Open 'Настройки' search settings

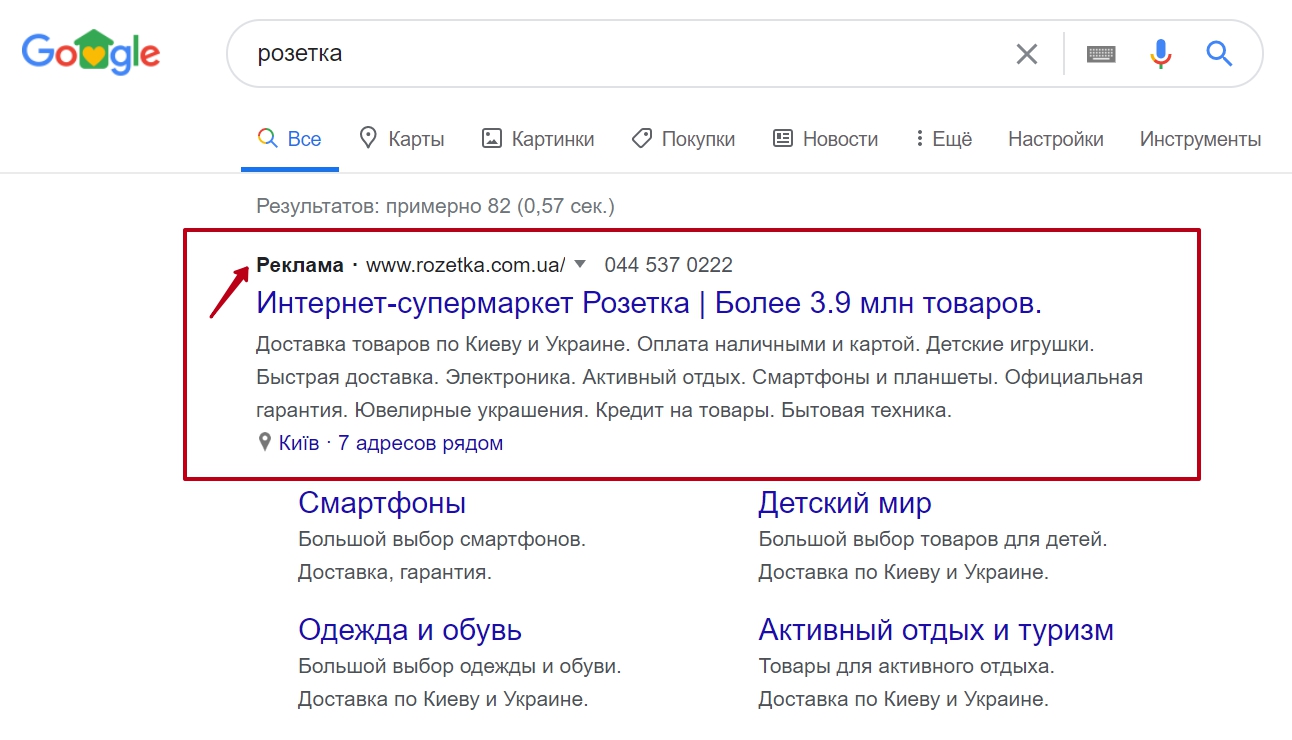(1056, 139)
